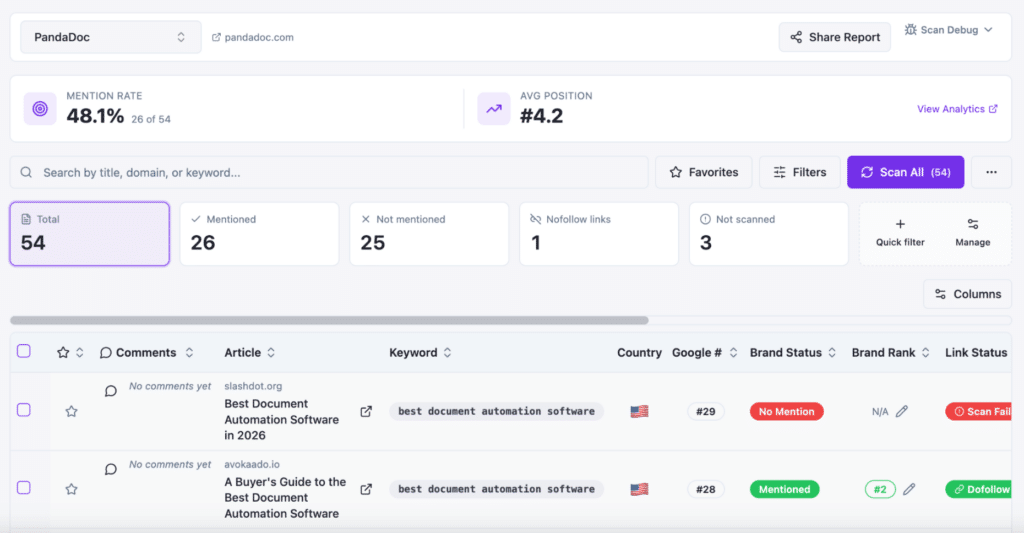
Task: Click the Favorites button
Action: coord(703,172)
